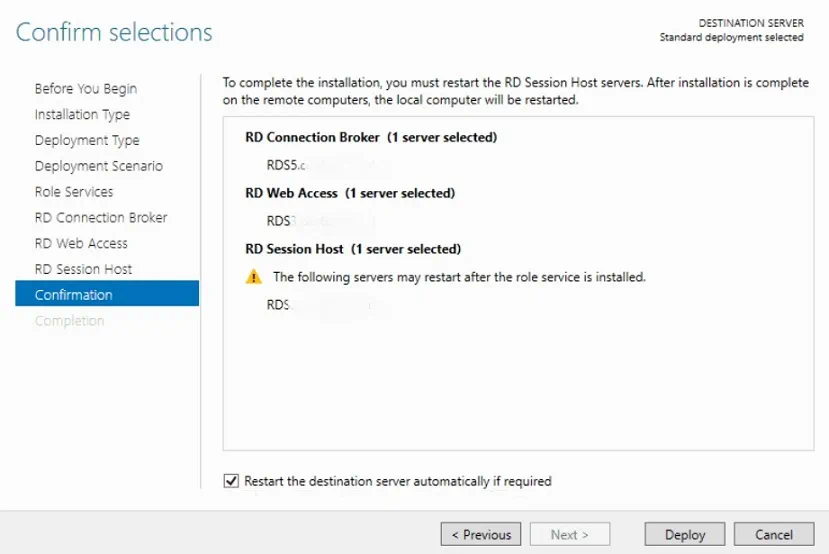Click the highlighted Confirmation step
Image resolution: width=829 pixels, height=554 pixels.
point(74,295)
